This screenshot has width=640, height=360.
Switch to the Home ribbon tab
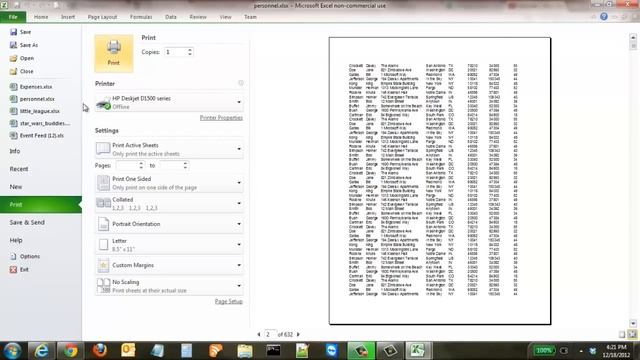pyautogui.click(x=41, y=17)
